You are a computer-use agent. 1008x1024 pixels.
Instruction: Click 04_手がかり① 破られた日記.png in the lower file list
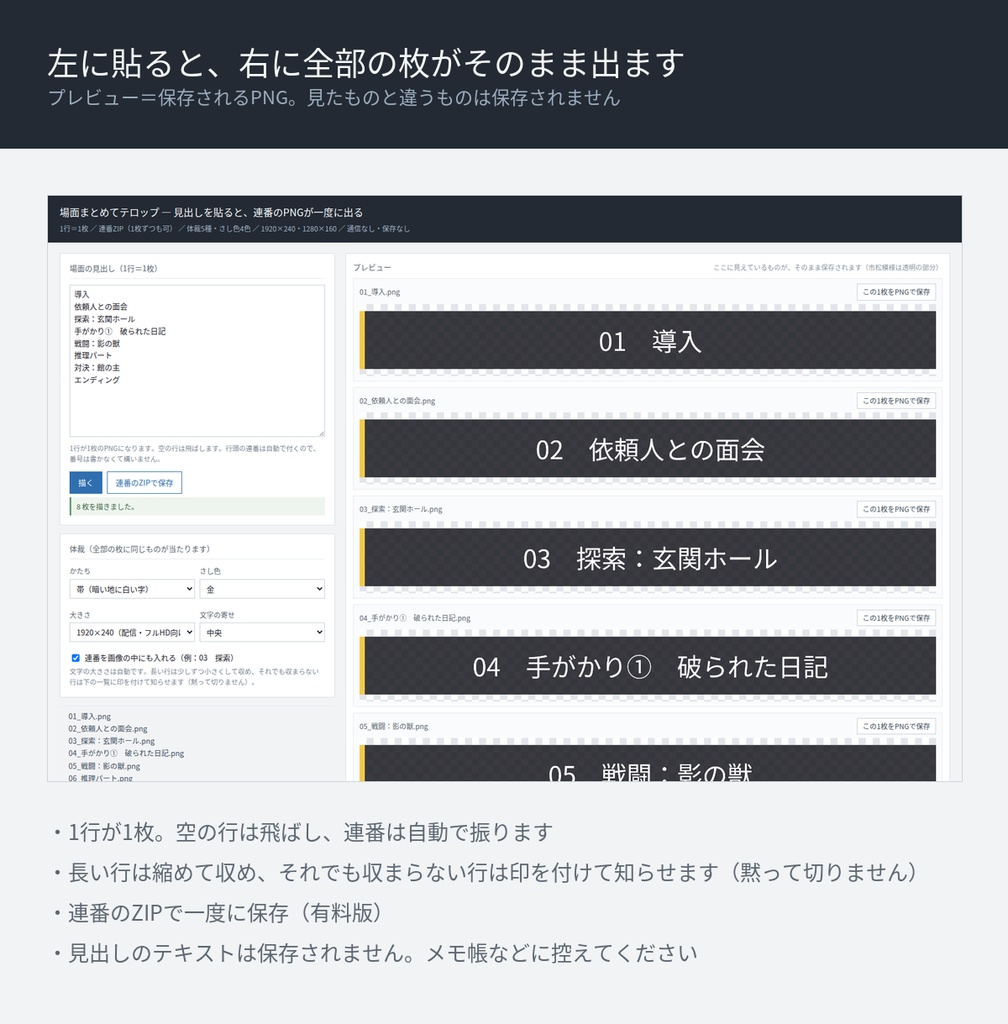pos(126,753)
